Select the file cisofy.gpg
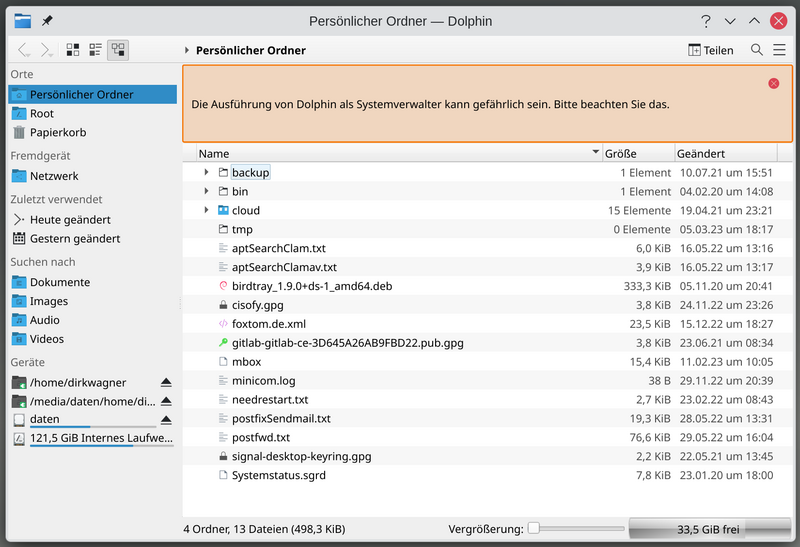This screenshot has height=547, width=800. click(257, 305)
